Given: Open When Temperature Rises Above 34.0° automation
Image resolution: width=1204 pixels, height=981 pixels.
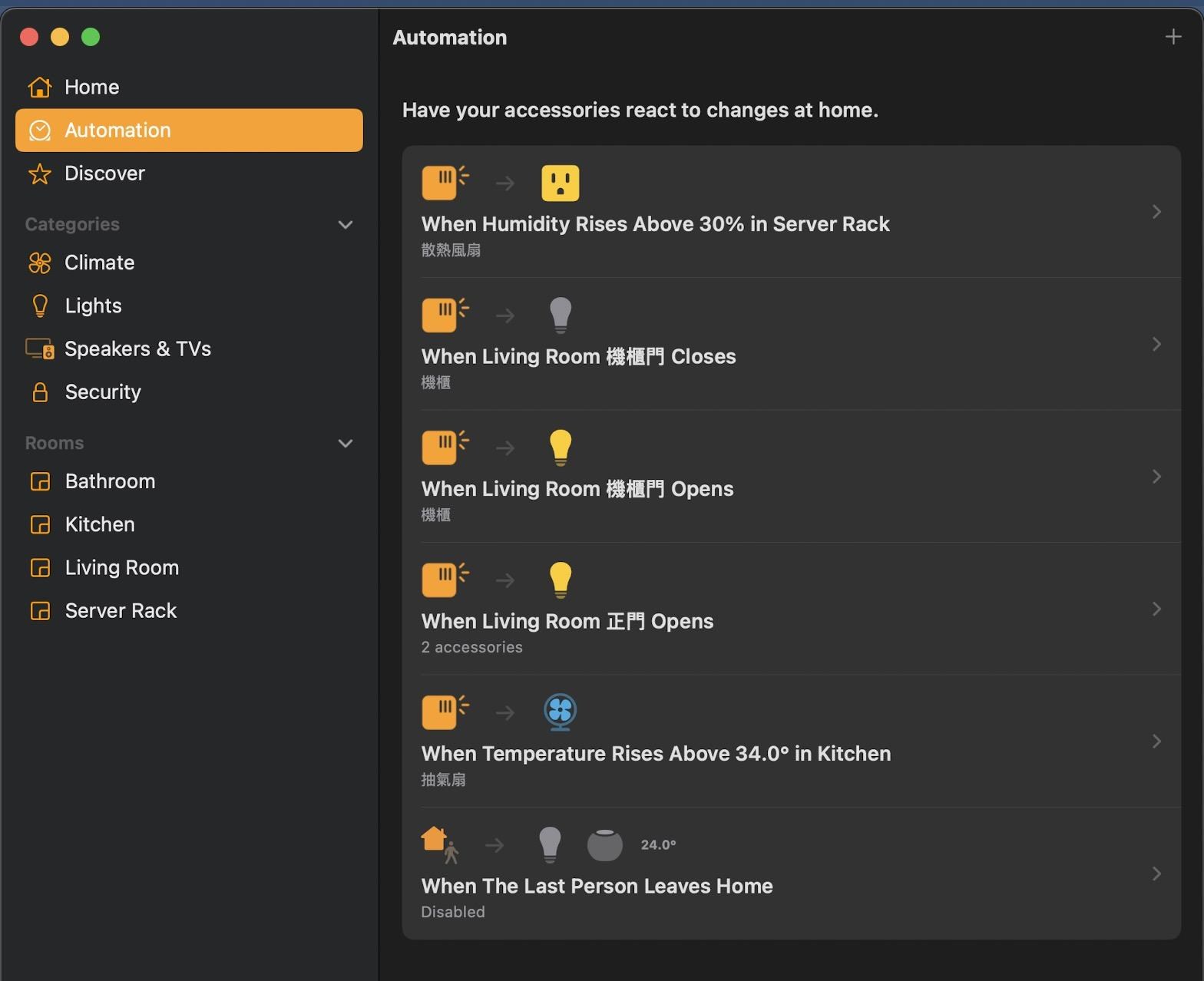Looking at the screenshot, I should (656, 754).
